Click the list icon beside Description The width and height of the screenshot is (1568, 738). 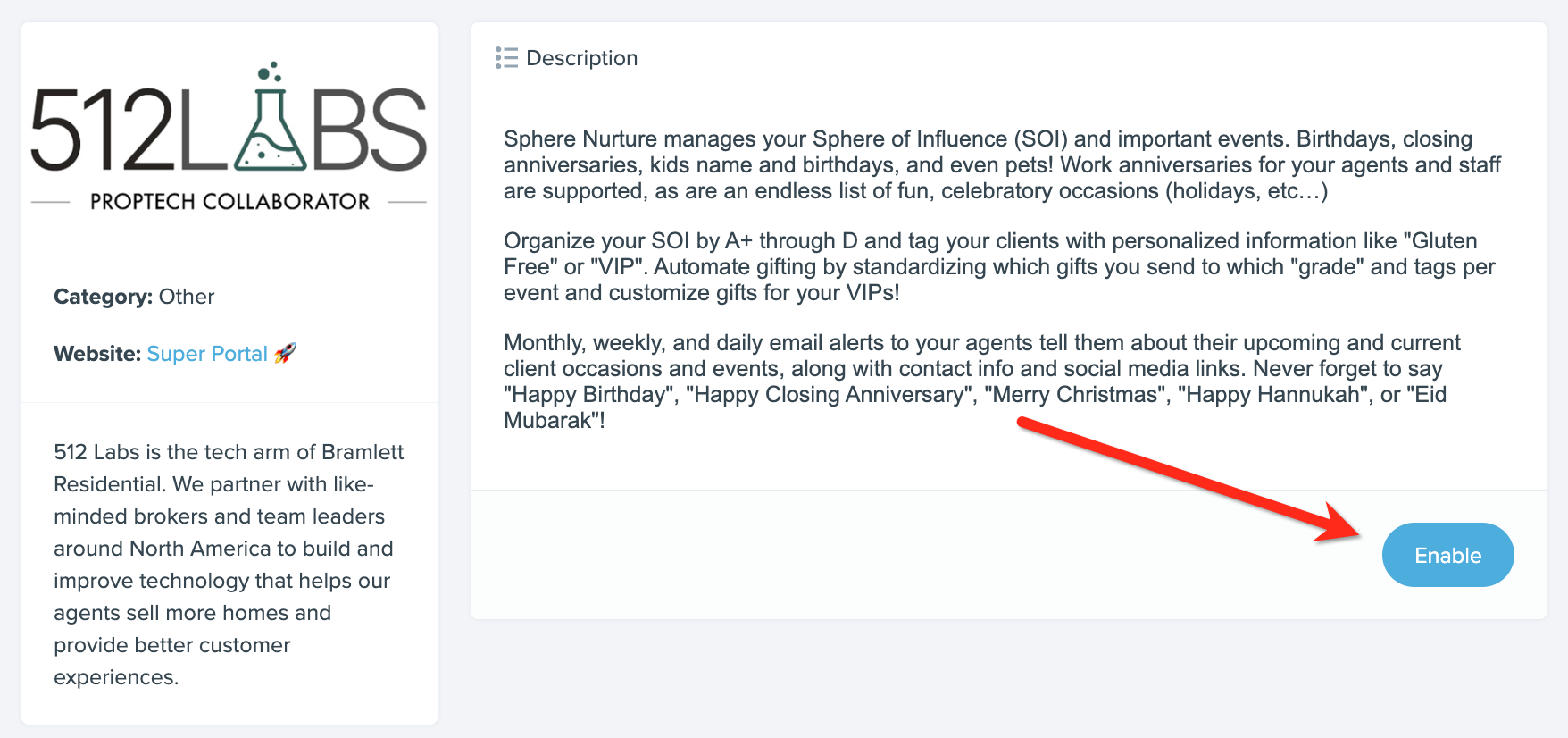pyautogui.click(x=506, y=58)
